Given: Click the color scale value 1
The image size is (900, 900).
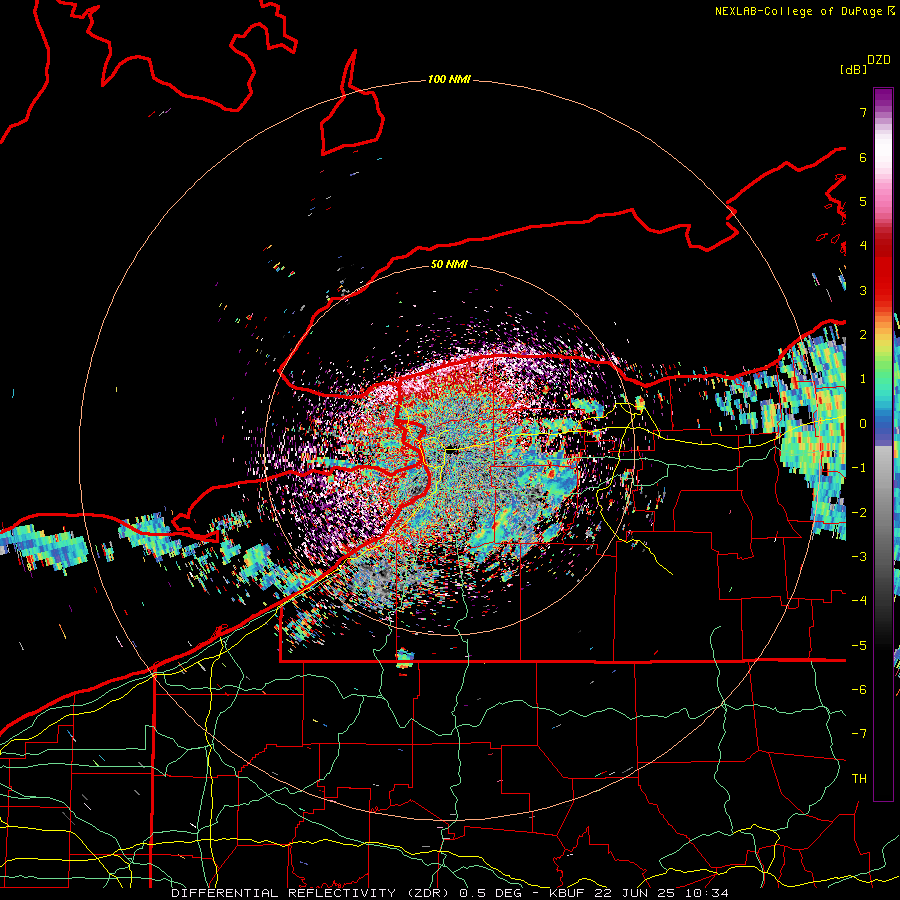Looking at the screenshot, I should click(863, 379).
